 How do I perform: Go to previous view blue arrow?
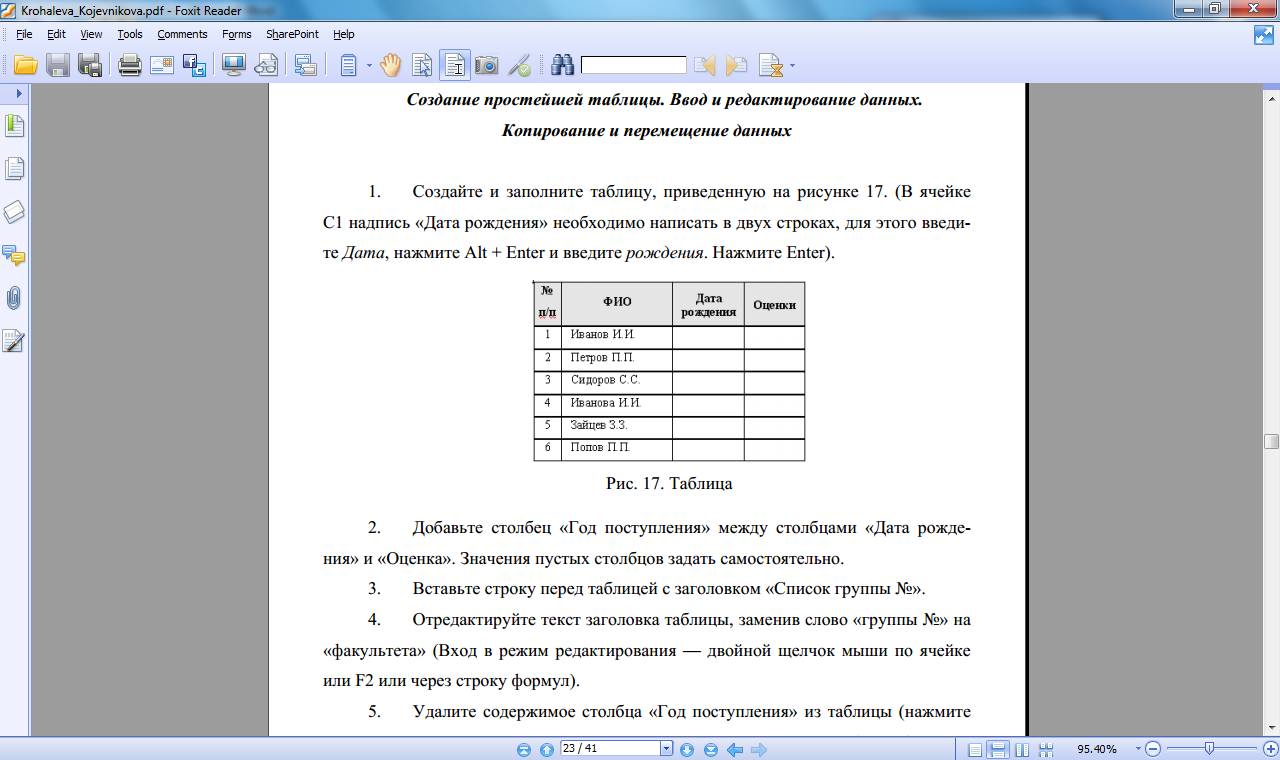point(735,749)
